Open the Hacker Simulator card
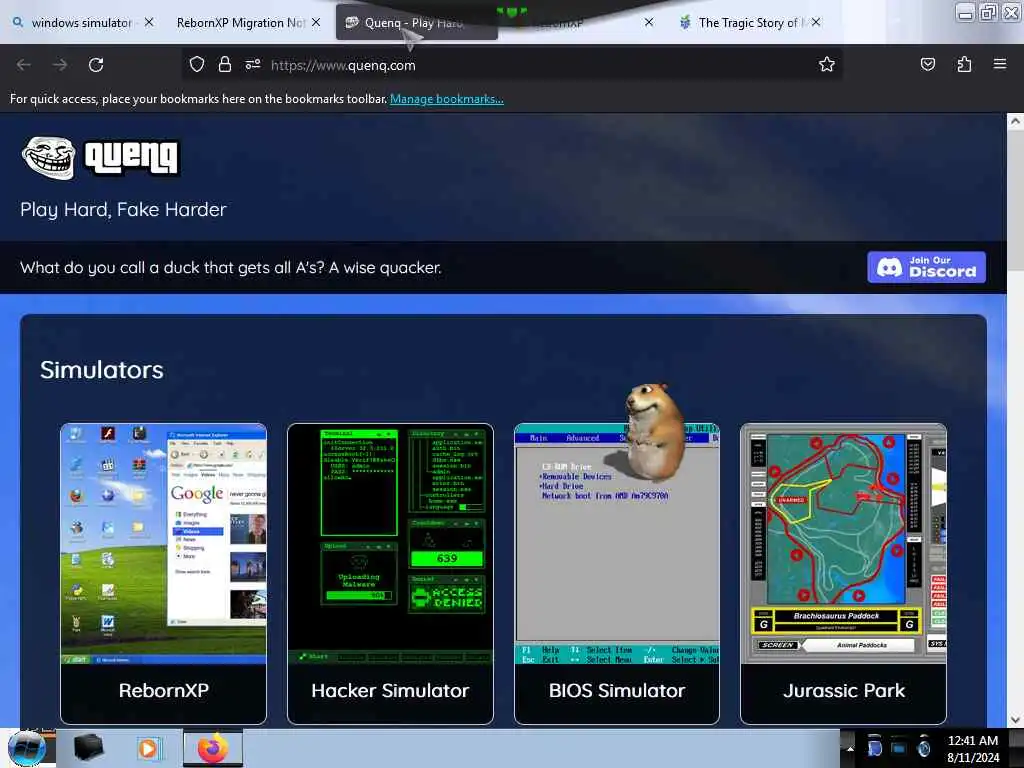Screen dimensions: 1024x768 click(390, 574)
